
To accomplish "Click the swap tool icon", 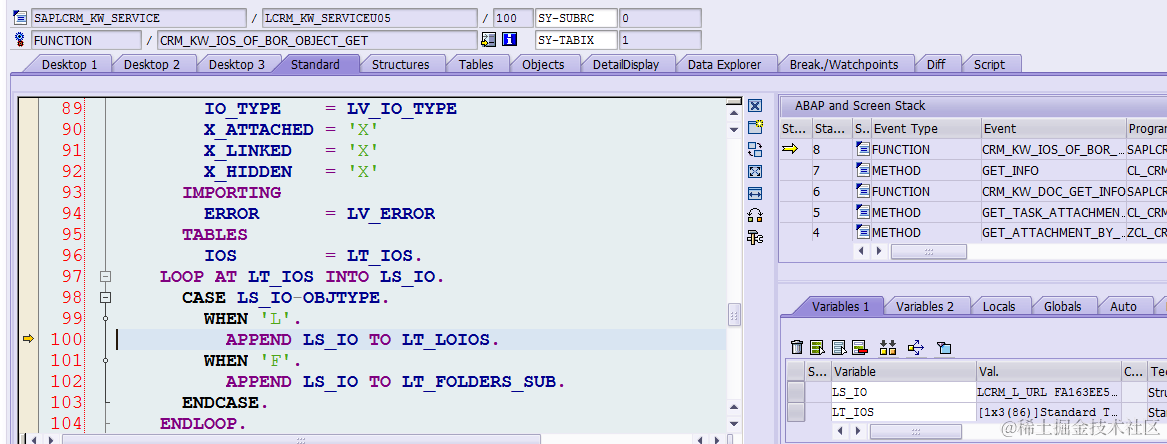I will [755, 149].
